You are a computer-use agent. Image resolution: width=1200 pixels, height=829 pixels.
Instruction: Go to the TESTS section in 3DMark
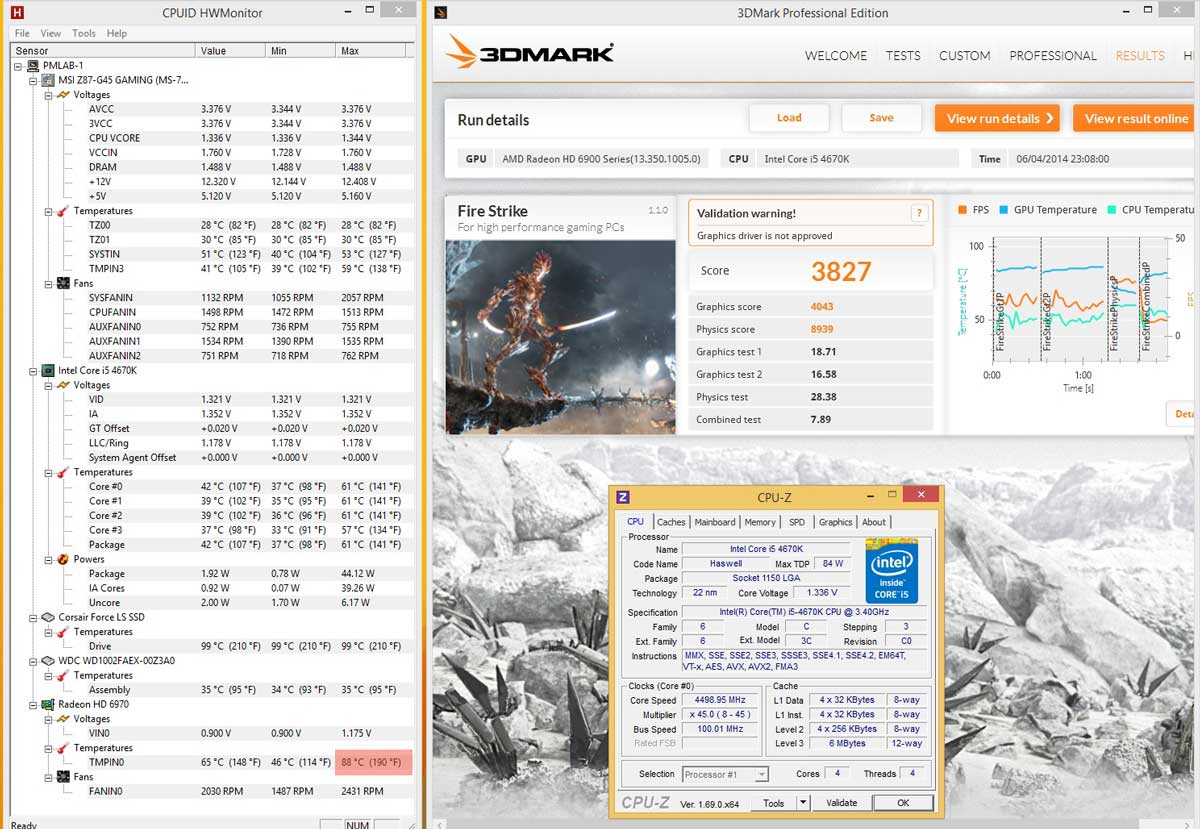pyautogui.click(x=903, y=56)
